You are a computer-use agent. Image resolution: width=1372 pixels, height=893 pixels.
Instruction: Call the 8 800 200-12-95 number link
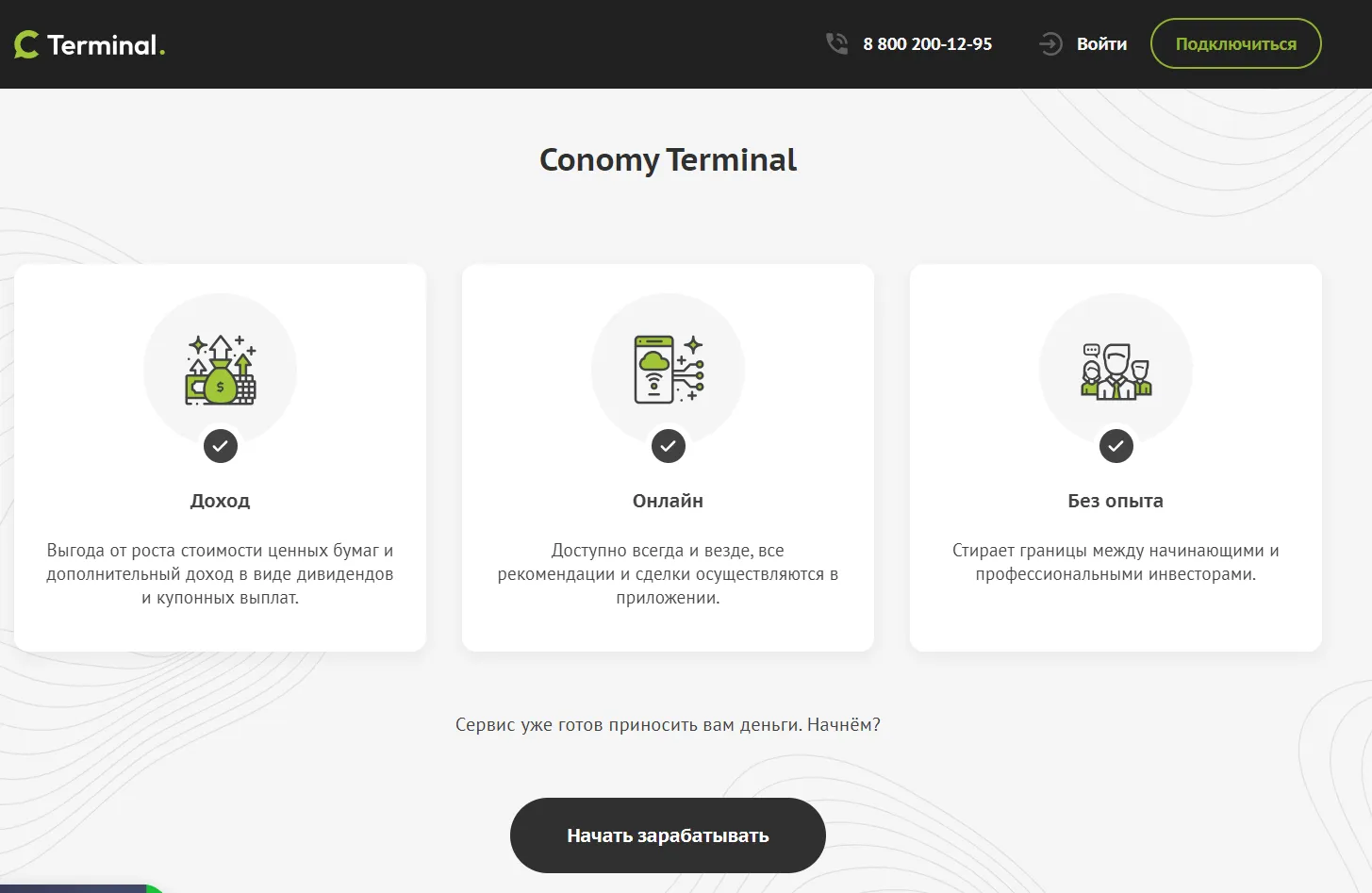point(927,44)
